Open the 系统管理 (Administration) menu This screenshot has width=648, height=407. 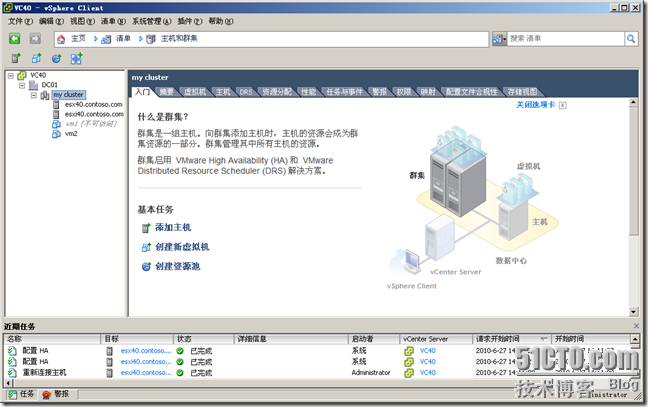(x=151, y=21)
